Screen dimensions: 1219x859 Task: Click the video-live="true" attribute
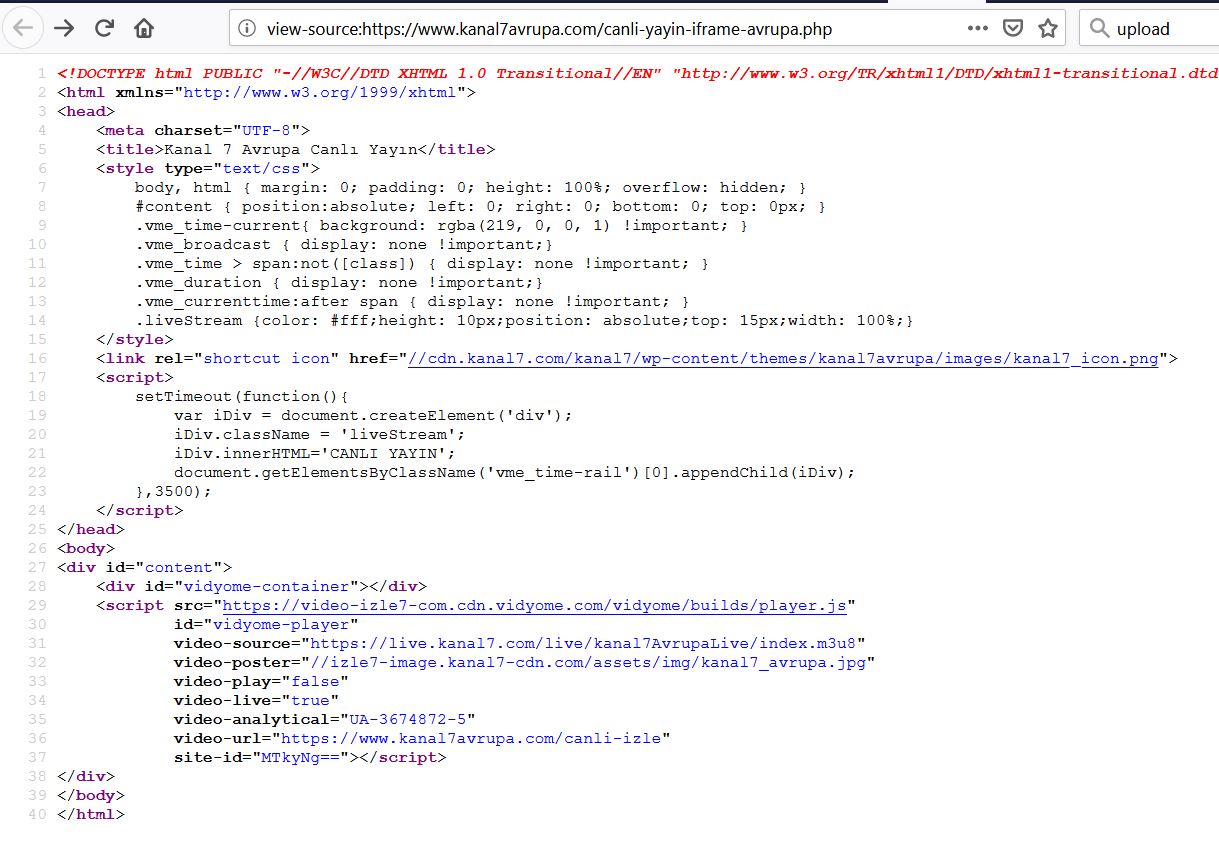256,700
